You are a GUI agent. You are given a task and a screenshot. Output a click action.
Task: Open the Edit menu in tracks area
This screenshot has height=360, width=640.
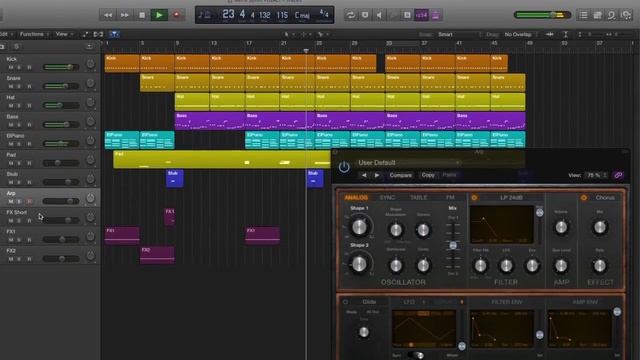pyautogui.click(x=6, y=34)
